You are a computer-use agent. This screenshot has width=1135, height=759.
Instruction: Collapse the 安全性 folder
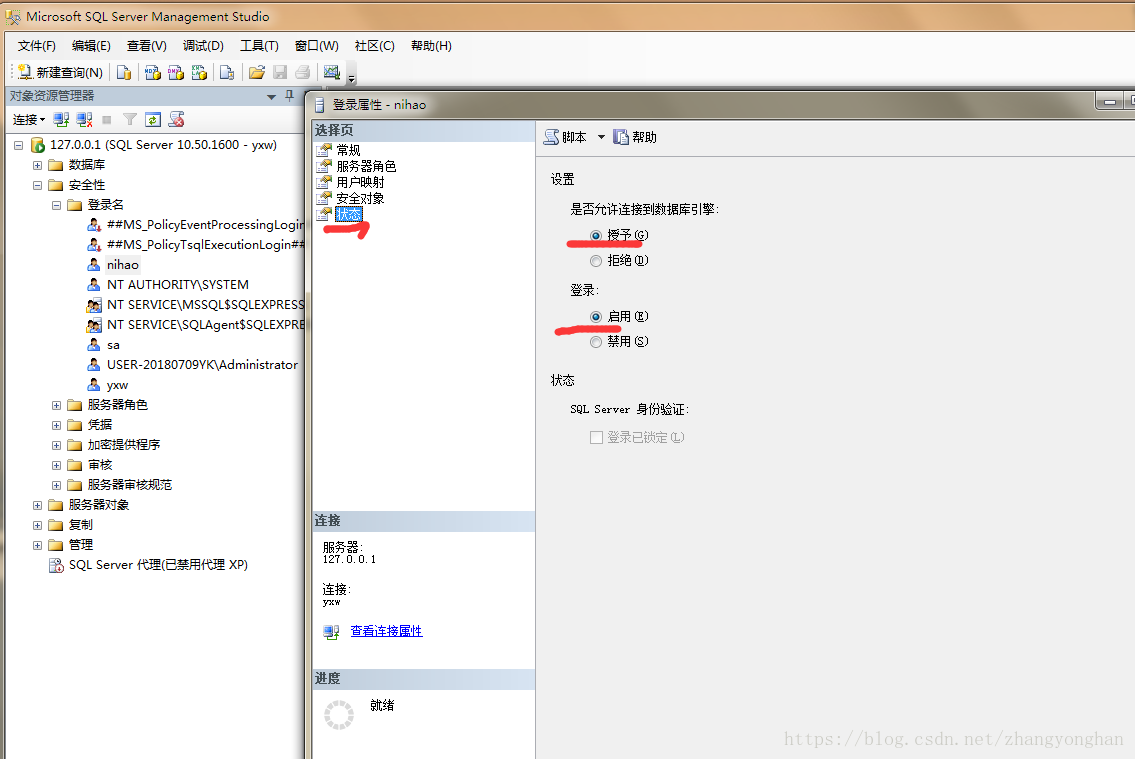[x=38, y=185]
